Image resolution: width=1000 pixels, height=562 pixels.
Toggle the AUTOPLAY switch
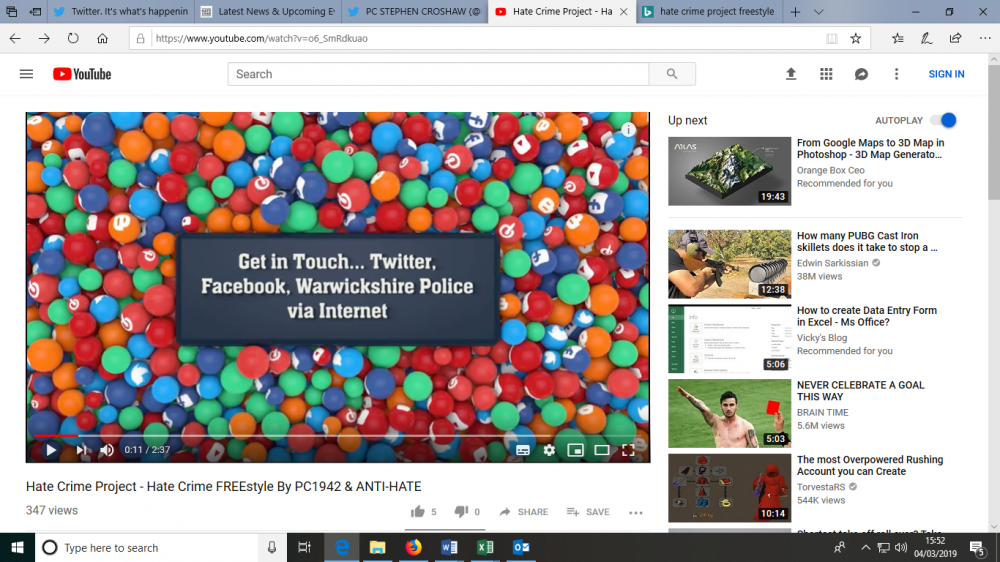pos(945,120)
